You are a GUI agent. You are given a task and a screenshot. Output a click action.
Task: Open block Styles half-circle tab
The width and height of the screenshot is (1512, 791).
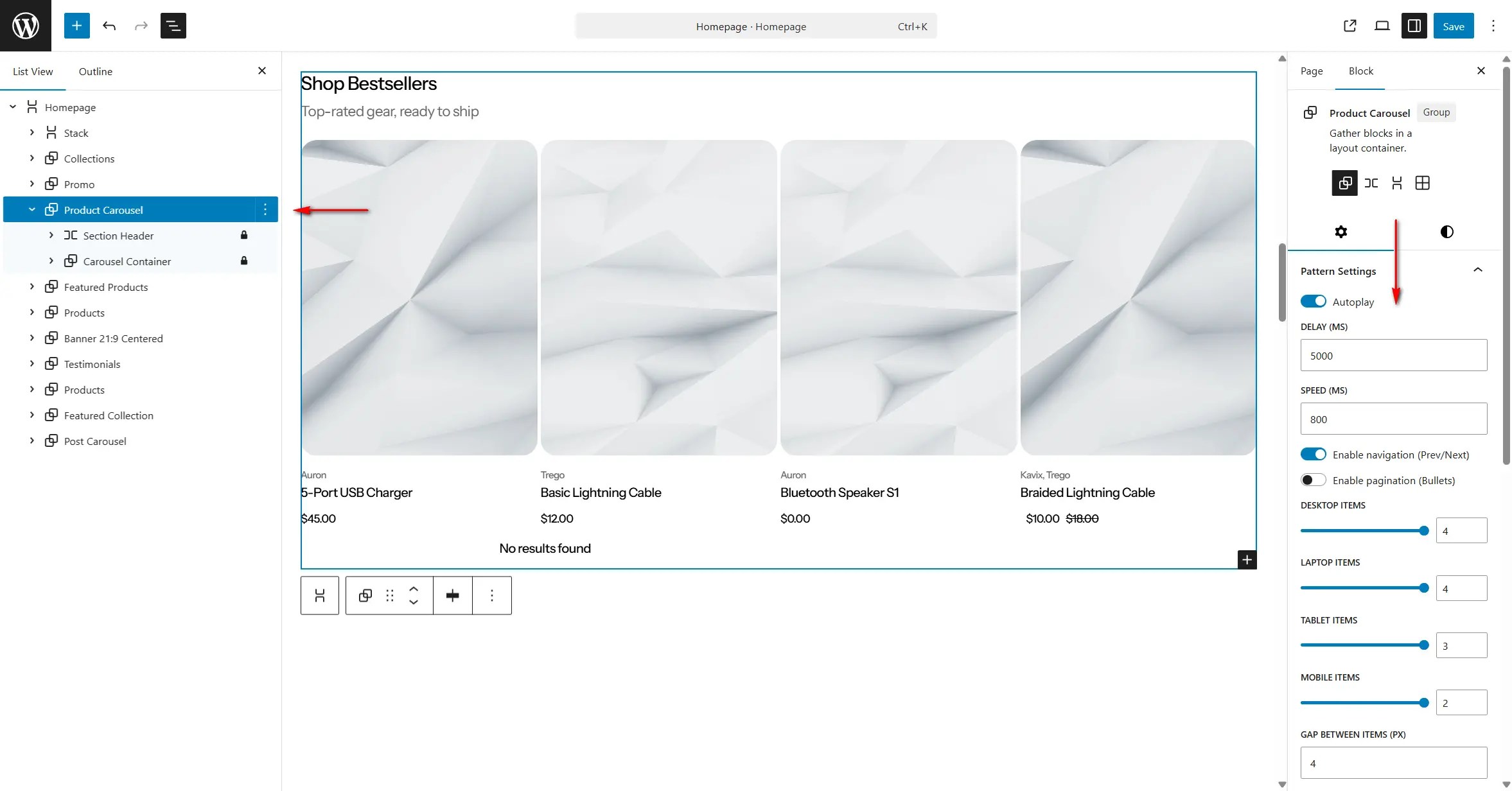(1446, 232)
